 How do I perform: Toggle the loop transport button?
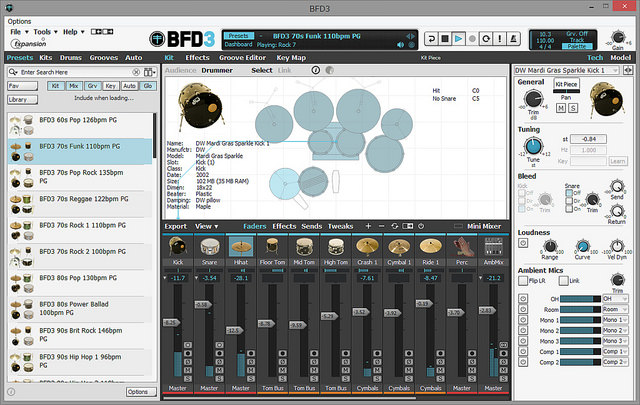[486, 39]
